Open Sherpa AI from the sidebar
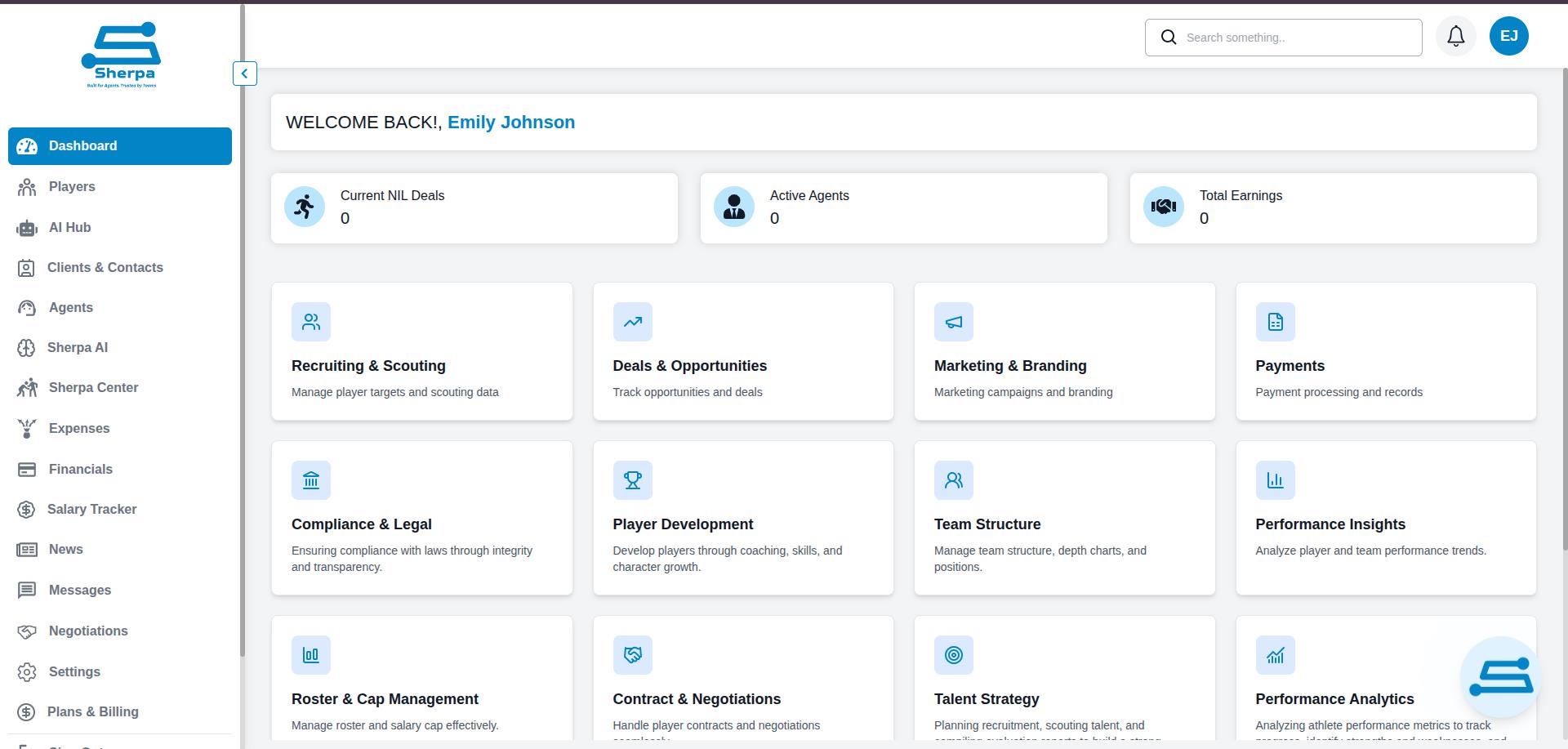This screenshot has height=749, width=1568. pos(78,347)
